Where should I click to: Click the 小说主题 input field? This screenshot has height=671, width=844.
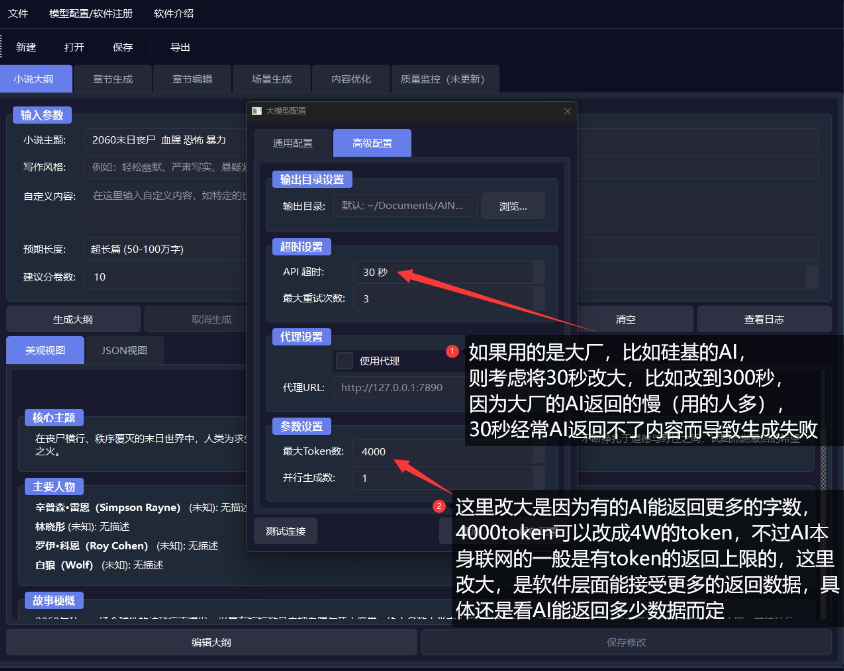click(451, 140)
